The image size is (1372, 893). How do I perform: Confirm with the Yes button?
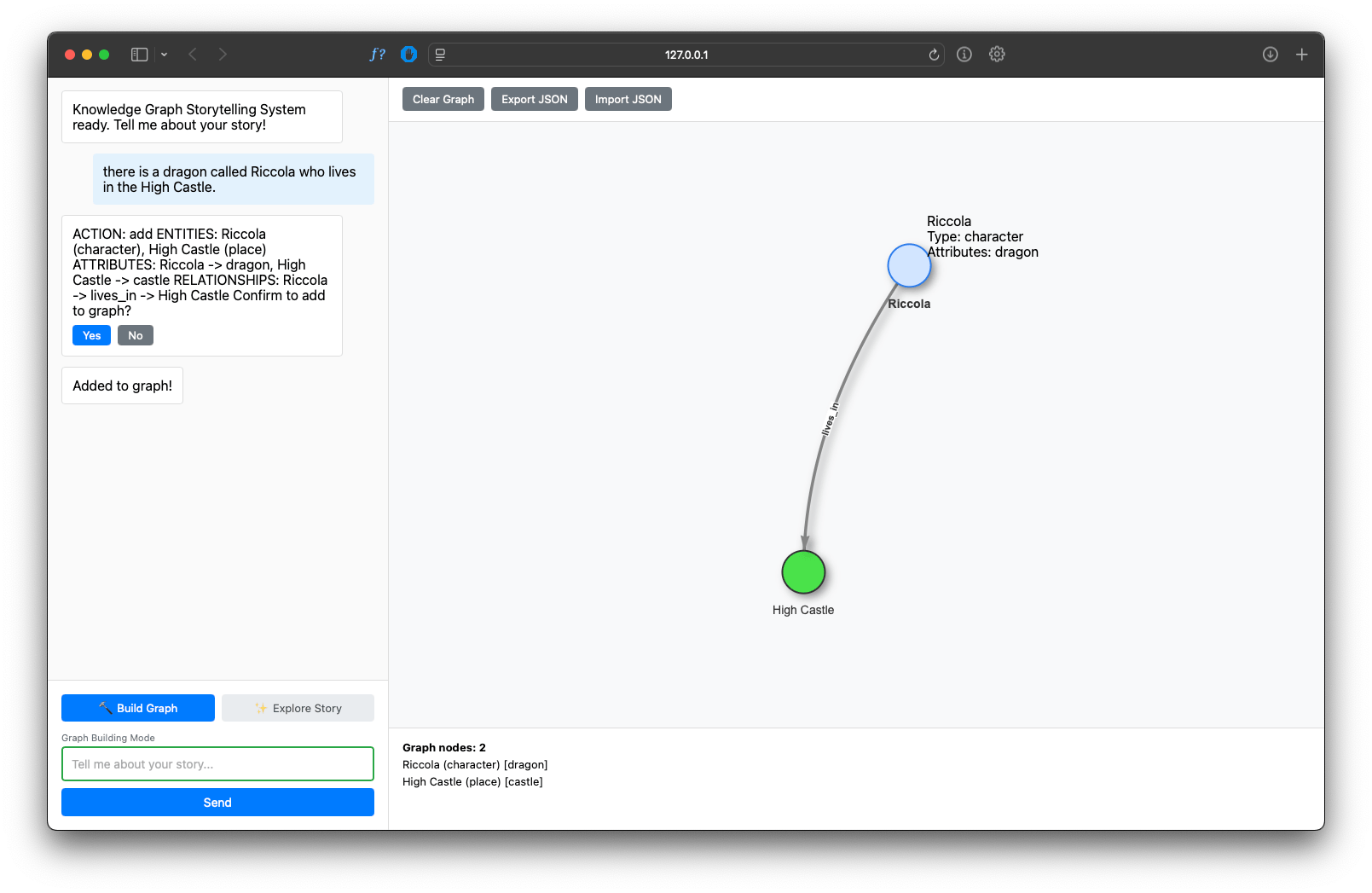91,335
